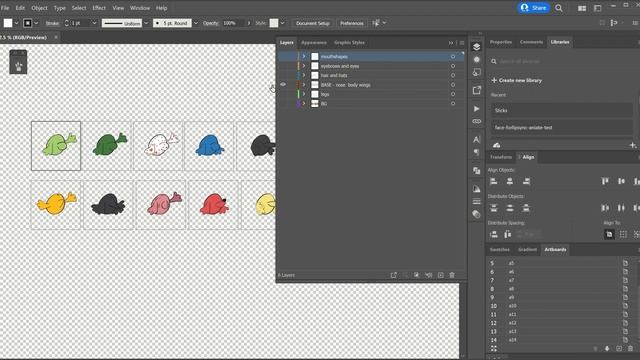Open the Edit menu
This screenshot has width=640, height=360.
tap(20, 8)
